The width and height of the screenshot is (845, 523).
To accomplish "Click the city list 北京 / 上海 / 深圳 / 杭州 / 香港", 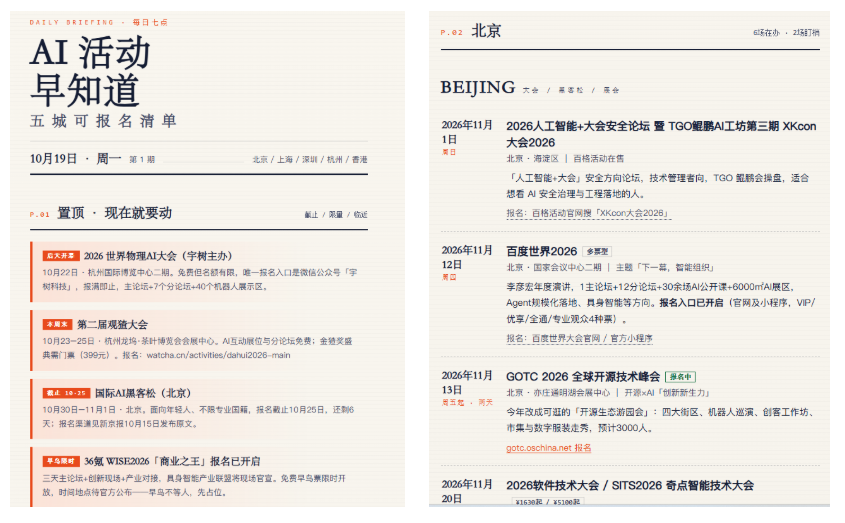I will (310, 160).
